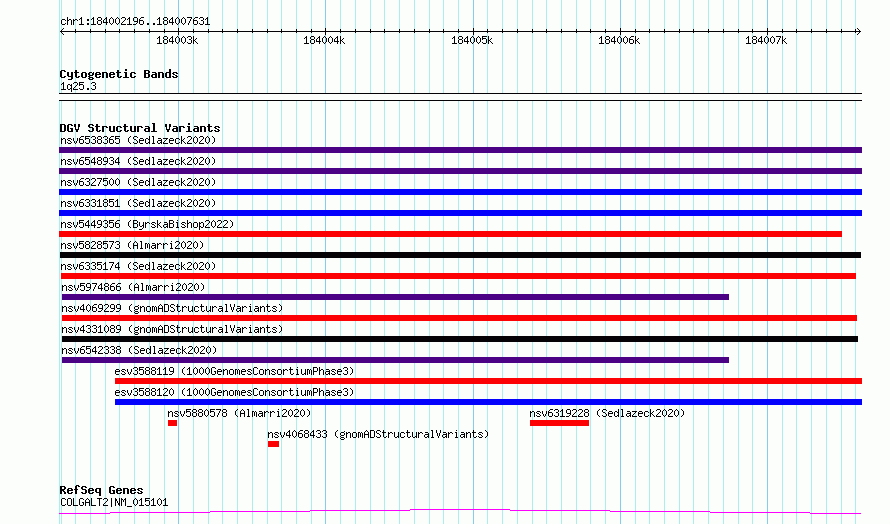Click the purple bar for nsv6542338
The width and height of the screenshot is (890, 524).
point(395,360)
